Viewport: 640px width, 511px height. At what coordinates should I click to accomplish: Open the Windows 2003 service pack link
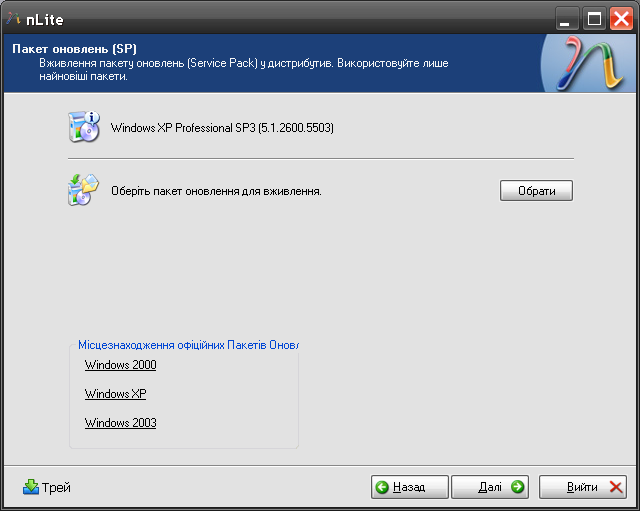tap(120, 422)
